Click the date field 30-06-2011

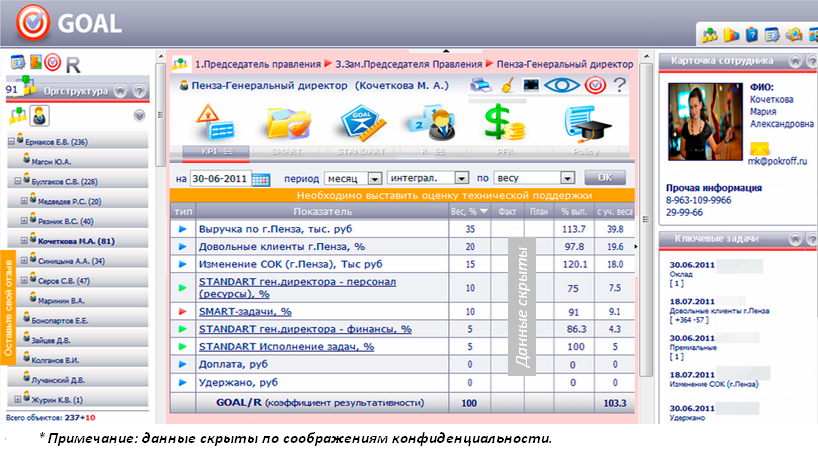220,179
